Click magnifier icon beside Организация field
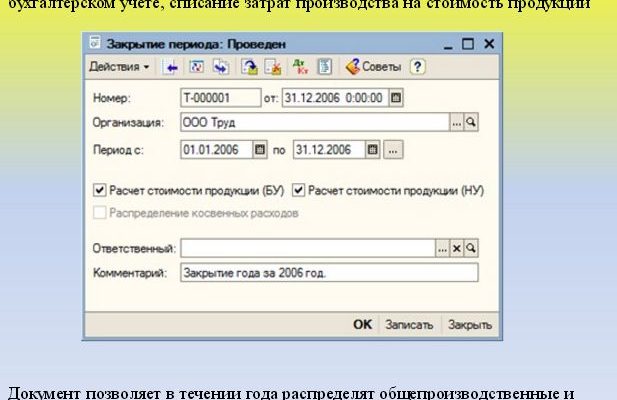 click(471, 123)
